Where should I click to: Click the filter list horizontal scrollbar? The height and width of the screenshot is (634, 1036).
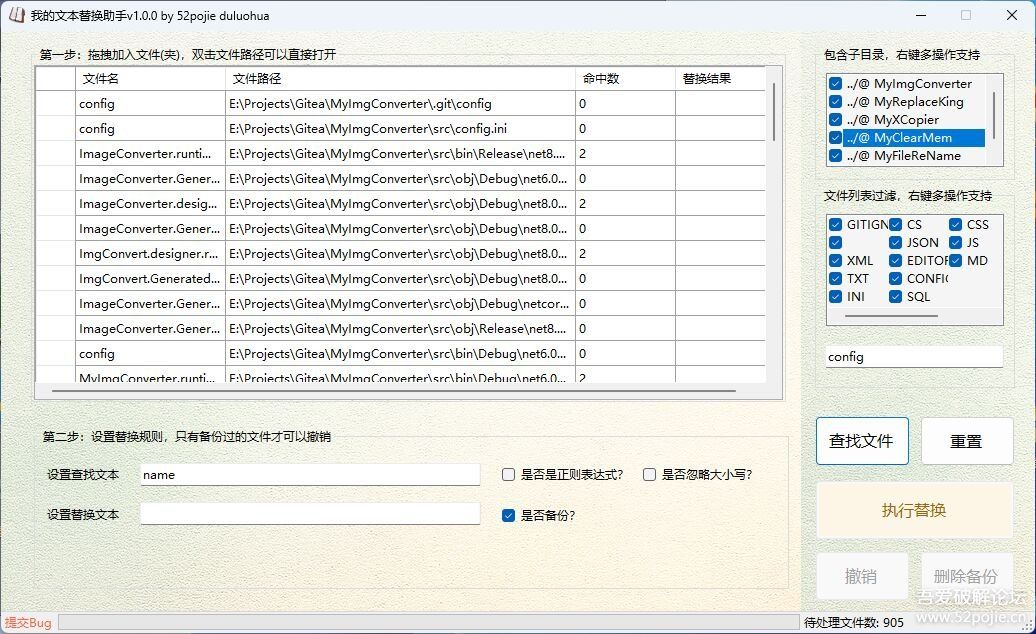coord(891,316)
